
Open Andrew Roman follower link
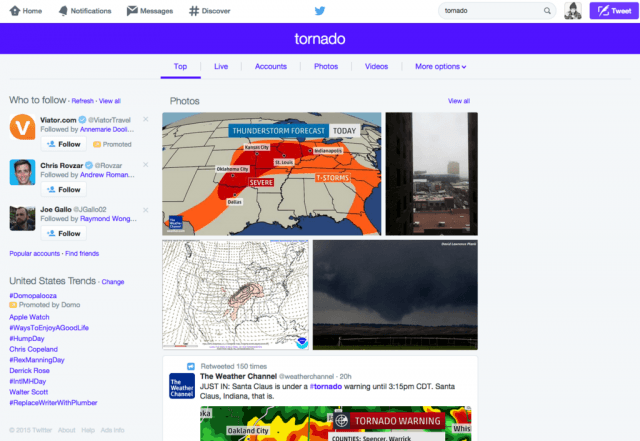point(107,175)
